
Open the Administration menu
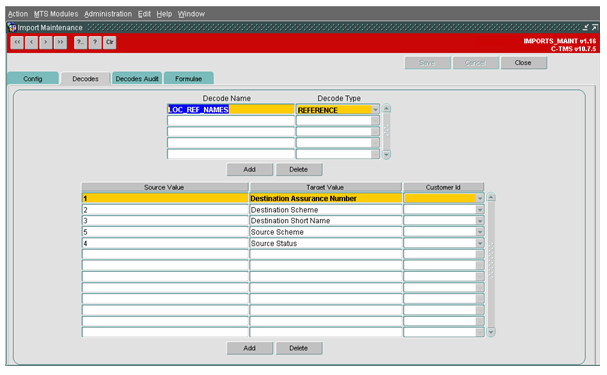click(x=108, y=14)
